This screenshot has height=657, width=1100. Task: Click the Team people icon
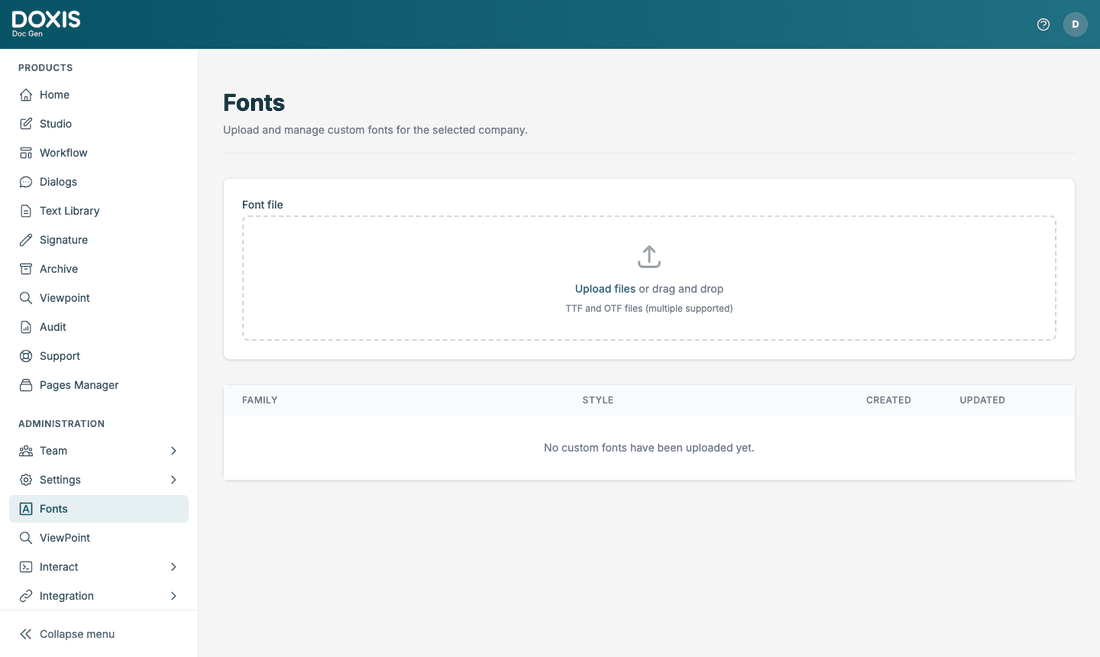[26, 451]
